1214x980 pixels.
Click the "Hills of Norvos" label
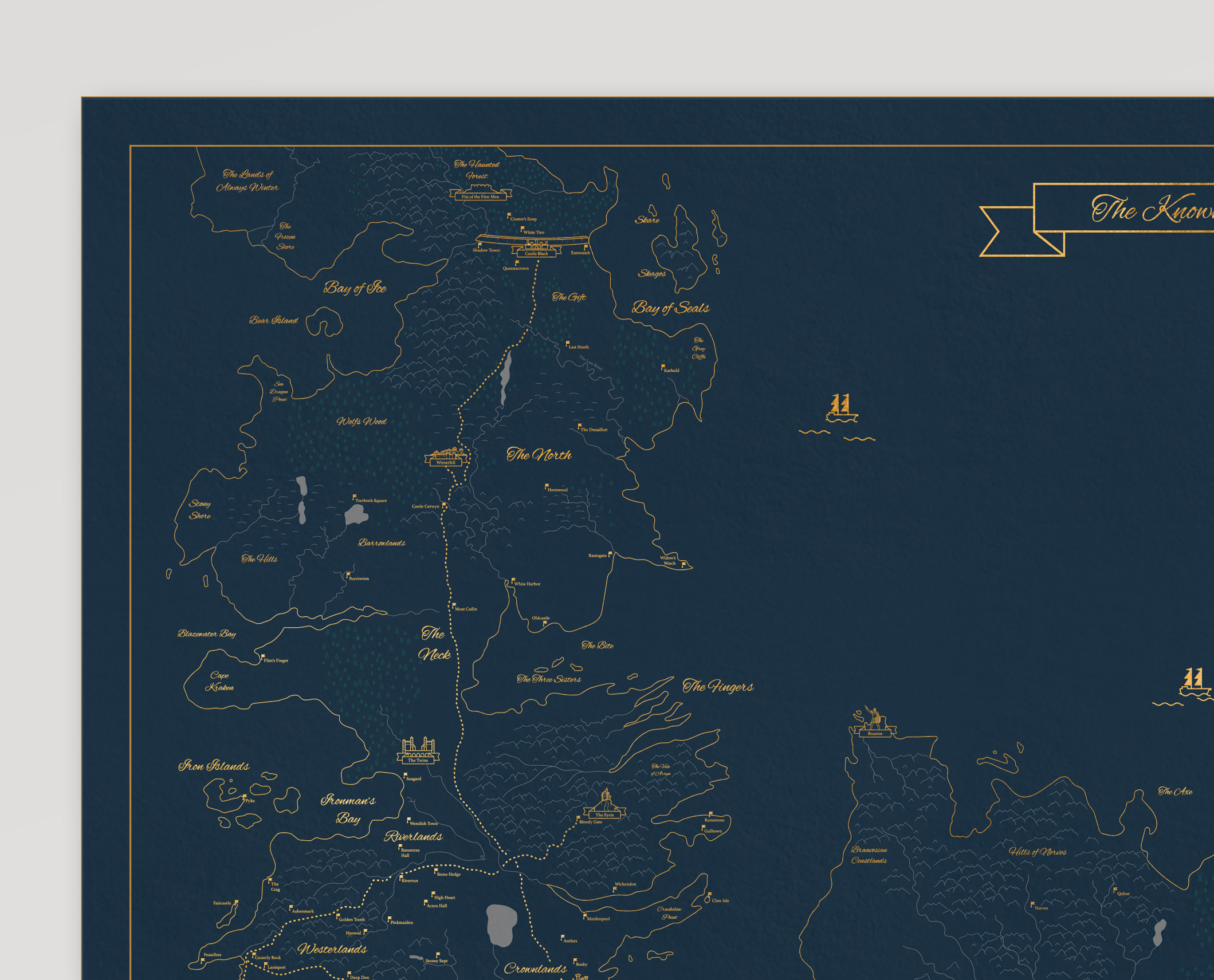(x=1037, y=852)
